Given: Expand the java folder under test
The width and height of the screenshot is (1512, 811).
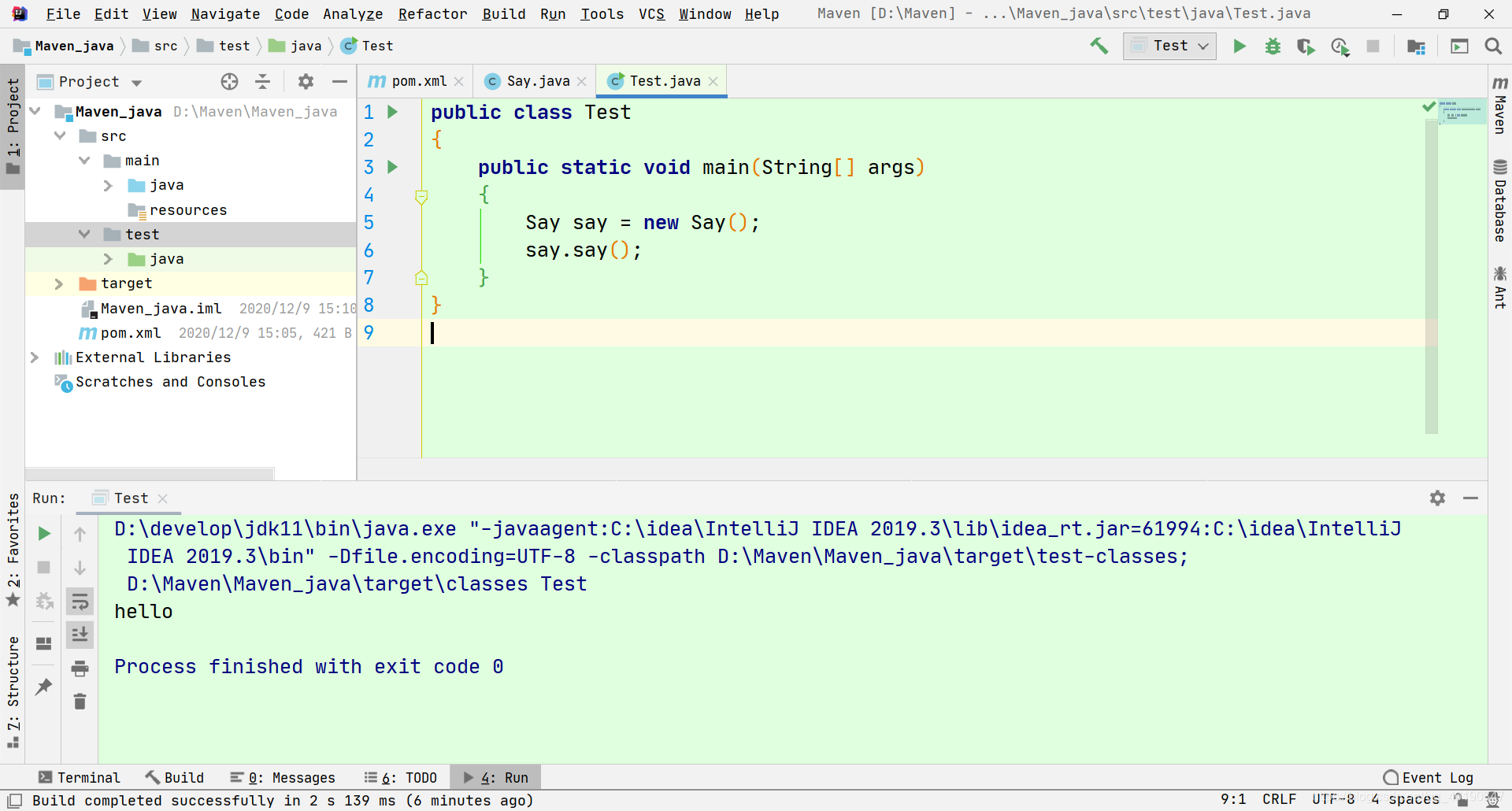Looking at the screenshot, I should pos(109,259).
